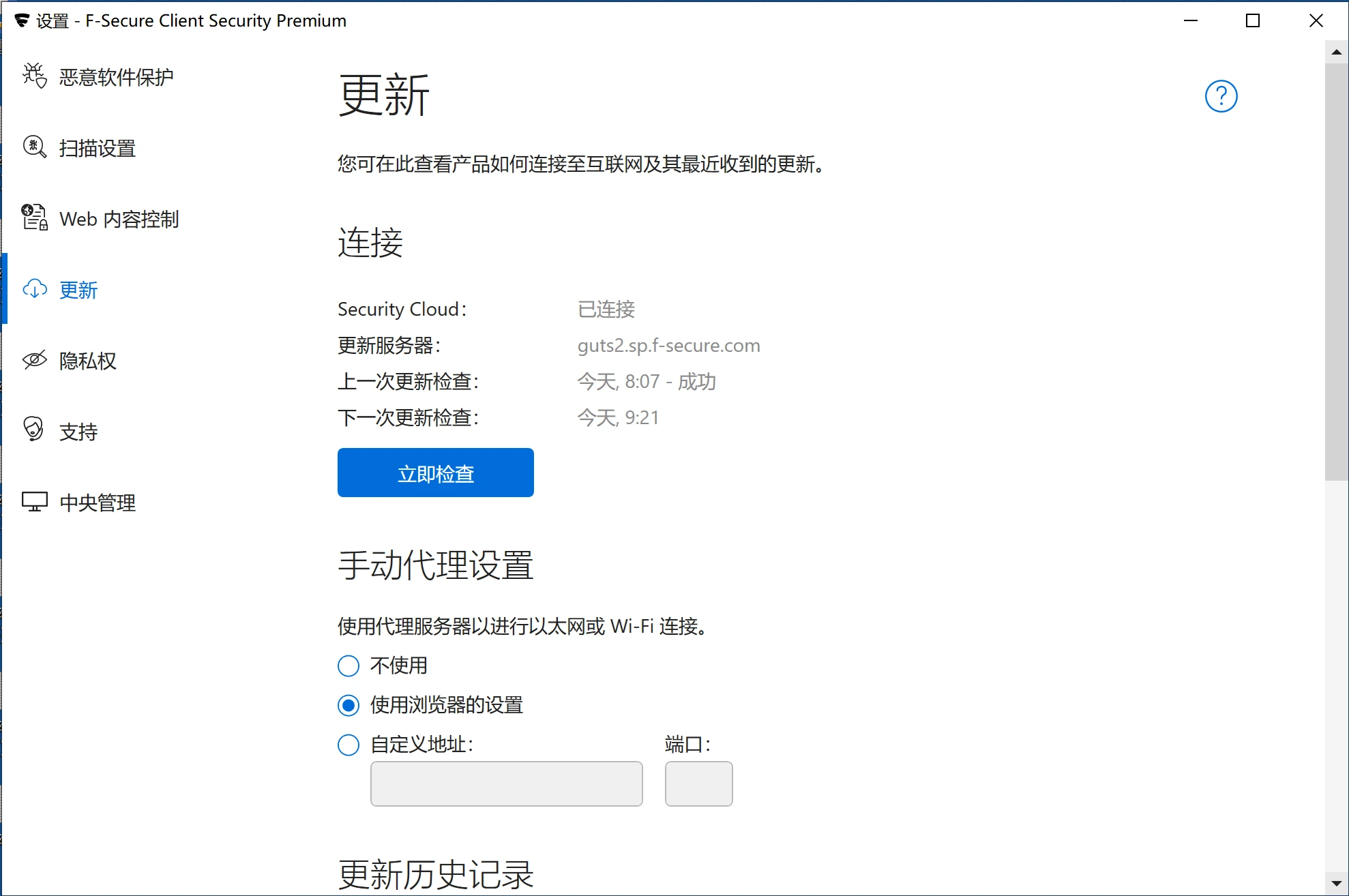
Task: Click the 更新历史记录 heading
Action: [436, 874]
